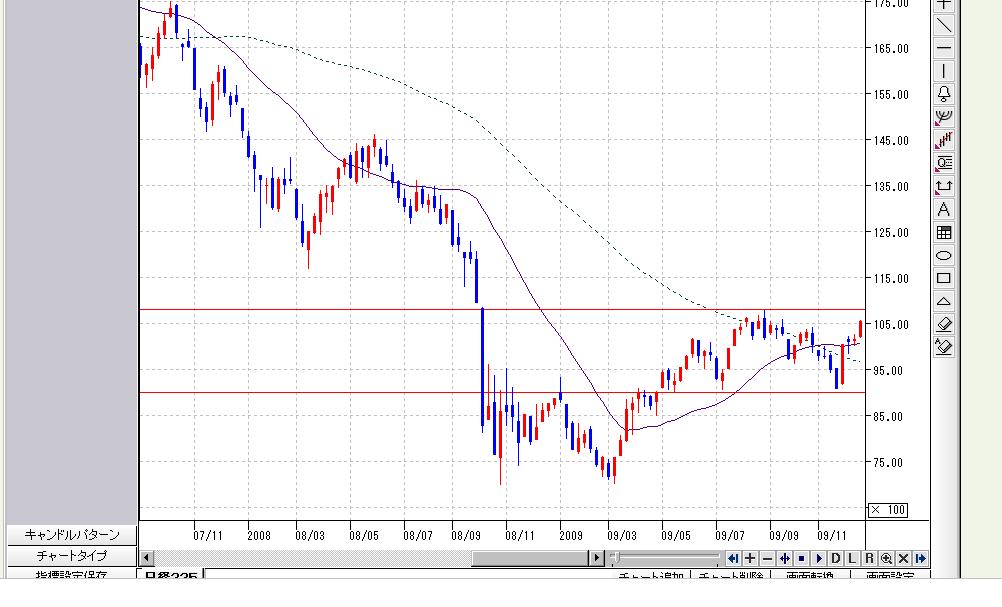The image size is (1002, 607).
Task: Select the rectangle drawing tool
Action: point(944,279)
